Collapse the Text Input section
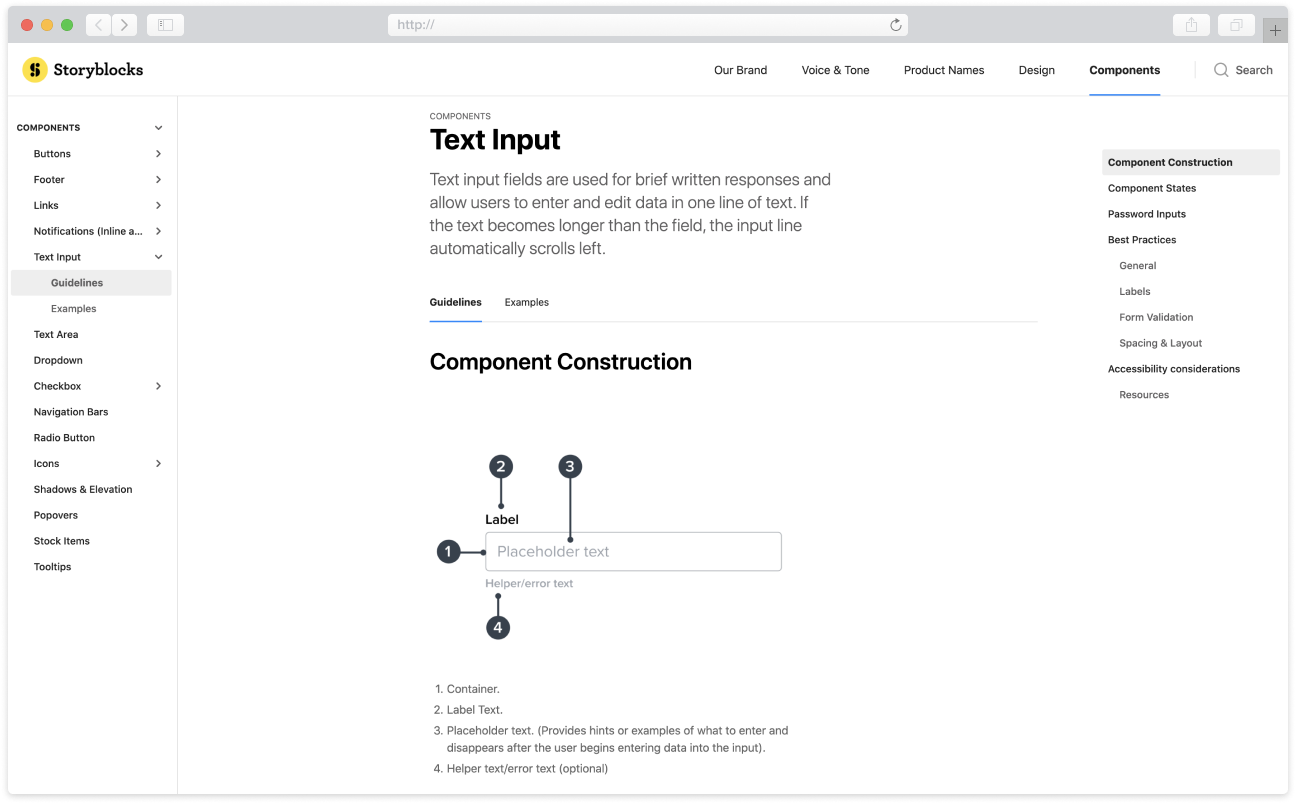 [158, 256]
